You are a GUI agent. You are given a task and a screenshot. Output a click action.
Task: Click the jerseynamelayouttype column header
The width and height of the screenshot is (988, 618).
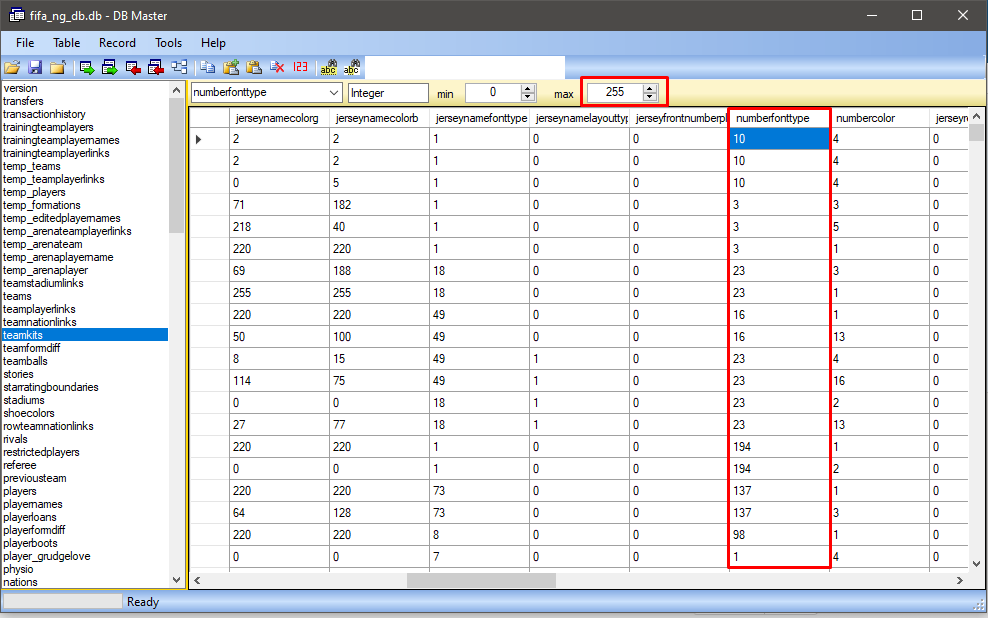(x=580, y=118)
